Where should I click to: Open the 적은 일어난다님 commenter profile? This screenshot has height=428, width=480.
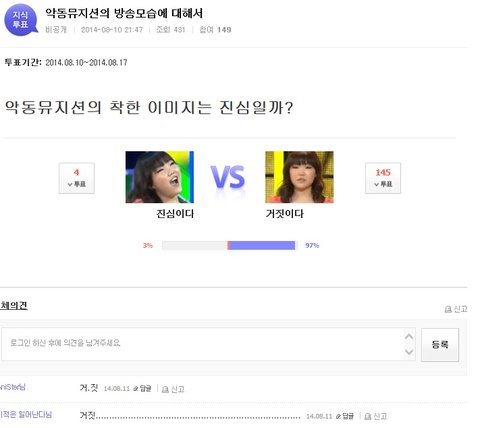click(x=26, y=415)
